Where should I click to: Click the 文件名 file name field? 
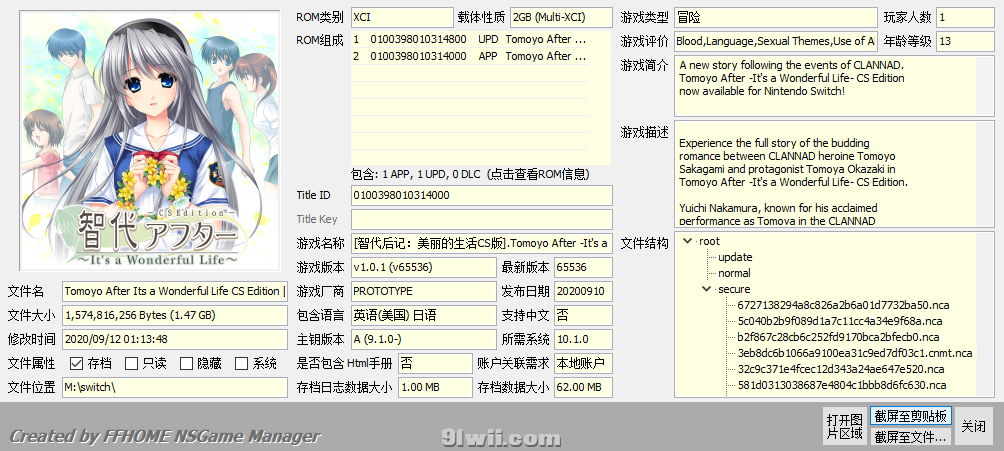175,291
